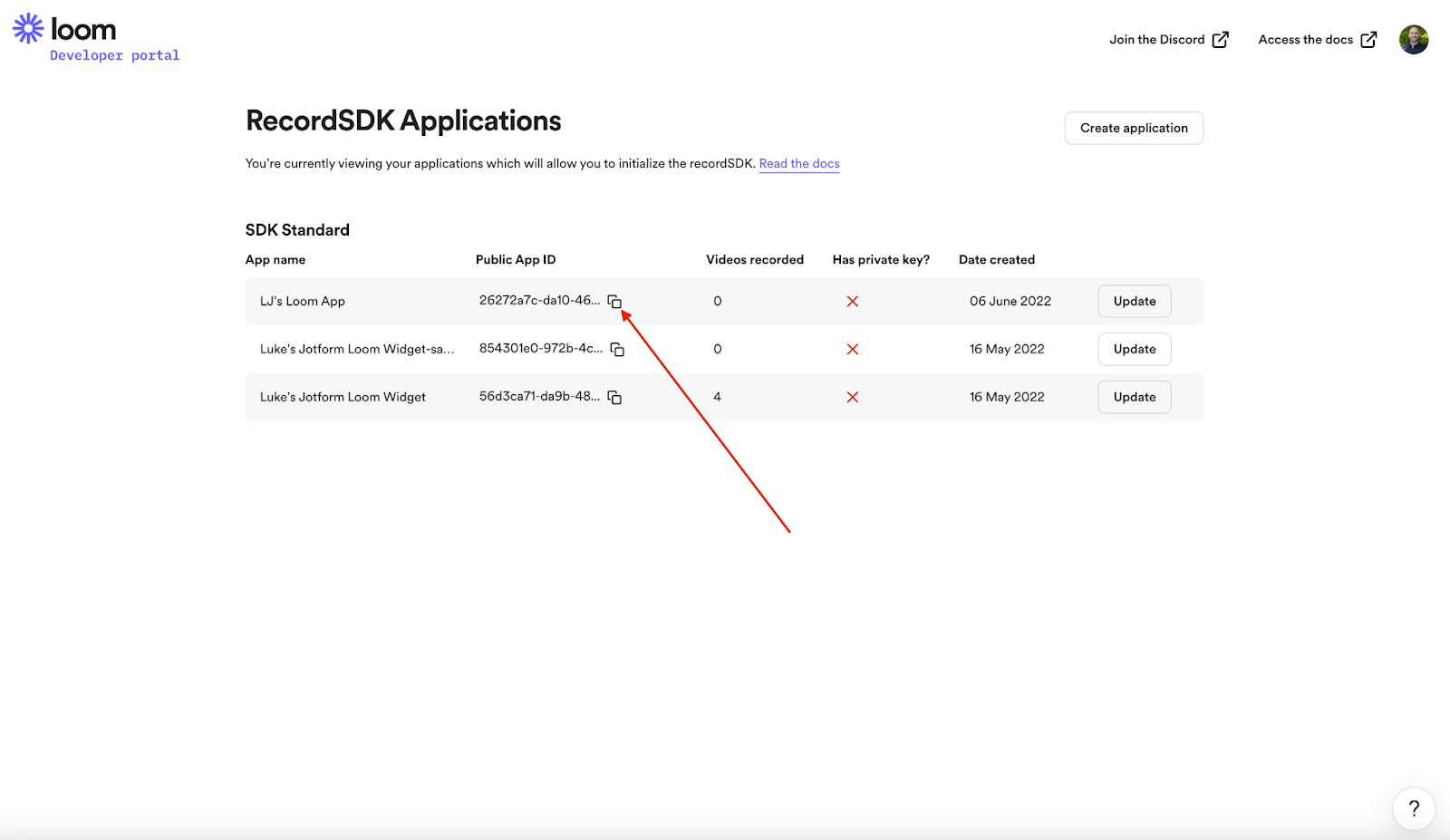The height and width of the screenshot is (840, 1450).
Task: Follow the Read the docs link
Action: tap(798, 164)
